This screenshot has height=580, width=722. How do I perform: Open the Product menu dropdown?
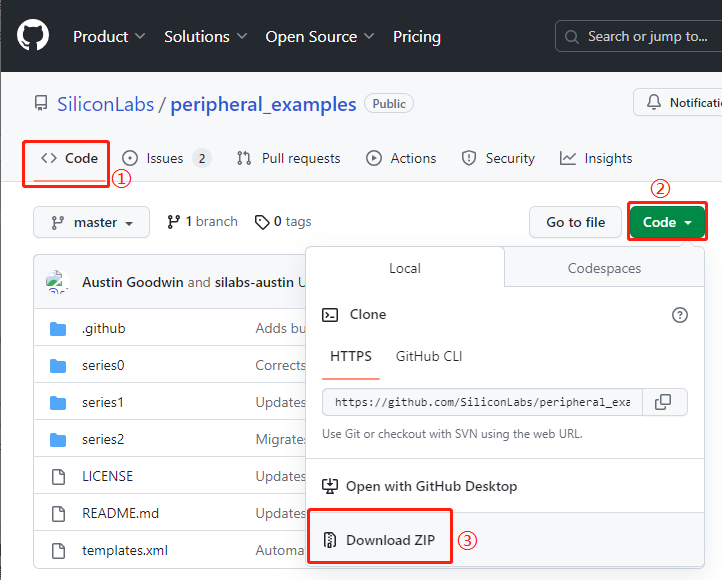click(x=109, y=37)
